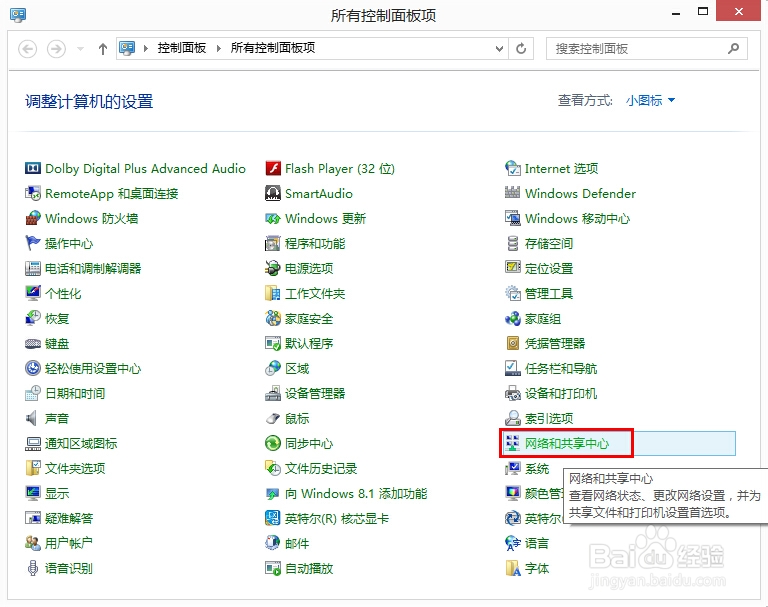The image size is (768, 607).
Task: Click the 存储空间 icon
Action: pyautogui.click(x=512, y=243)
